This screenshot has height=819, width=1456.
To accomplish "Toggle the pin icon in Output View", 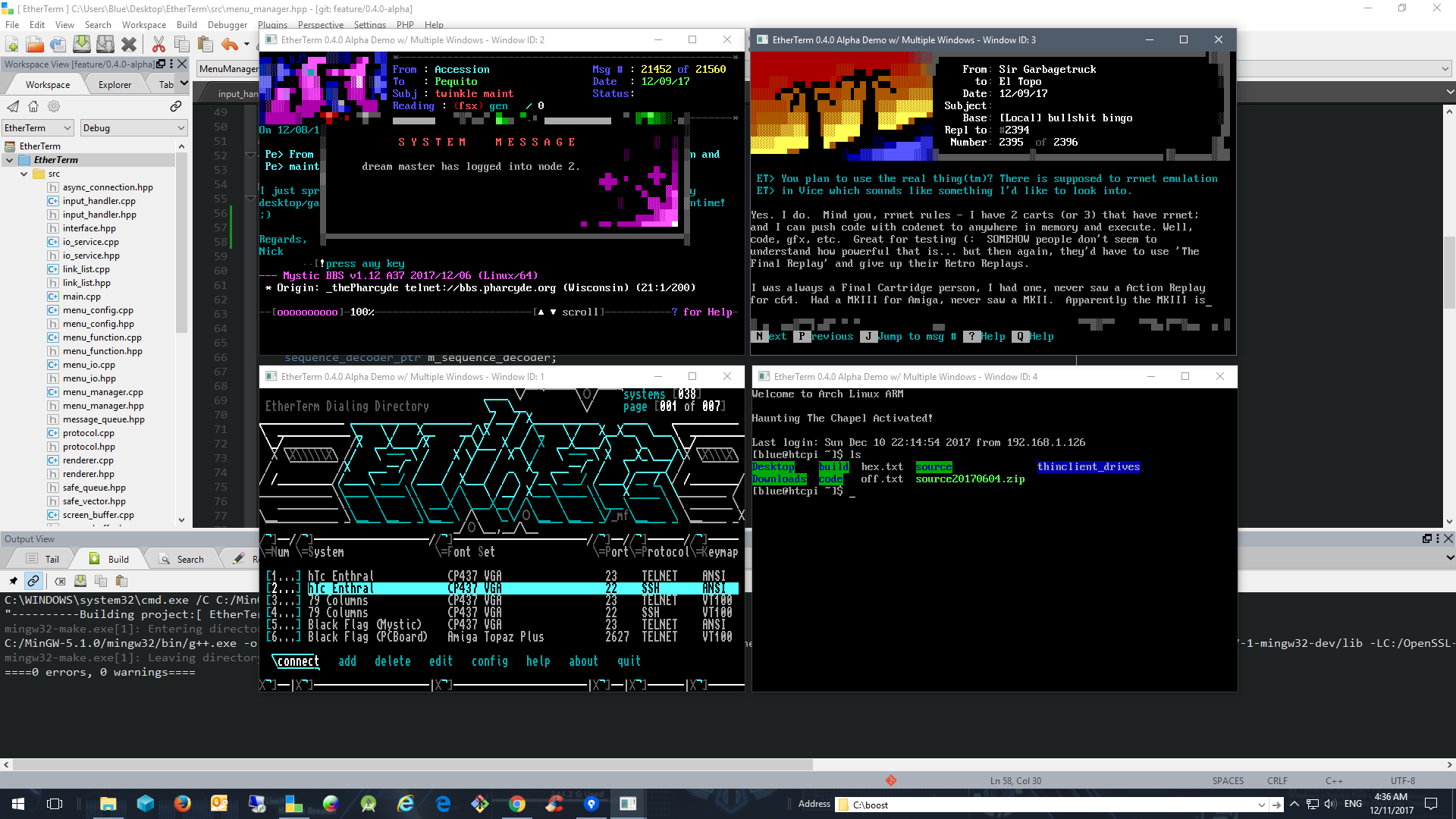I will coord(13,582).
